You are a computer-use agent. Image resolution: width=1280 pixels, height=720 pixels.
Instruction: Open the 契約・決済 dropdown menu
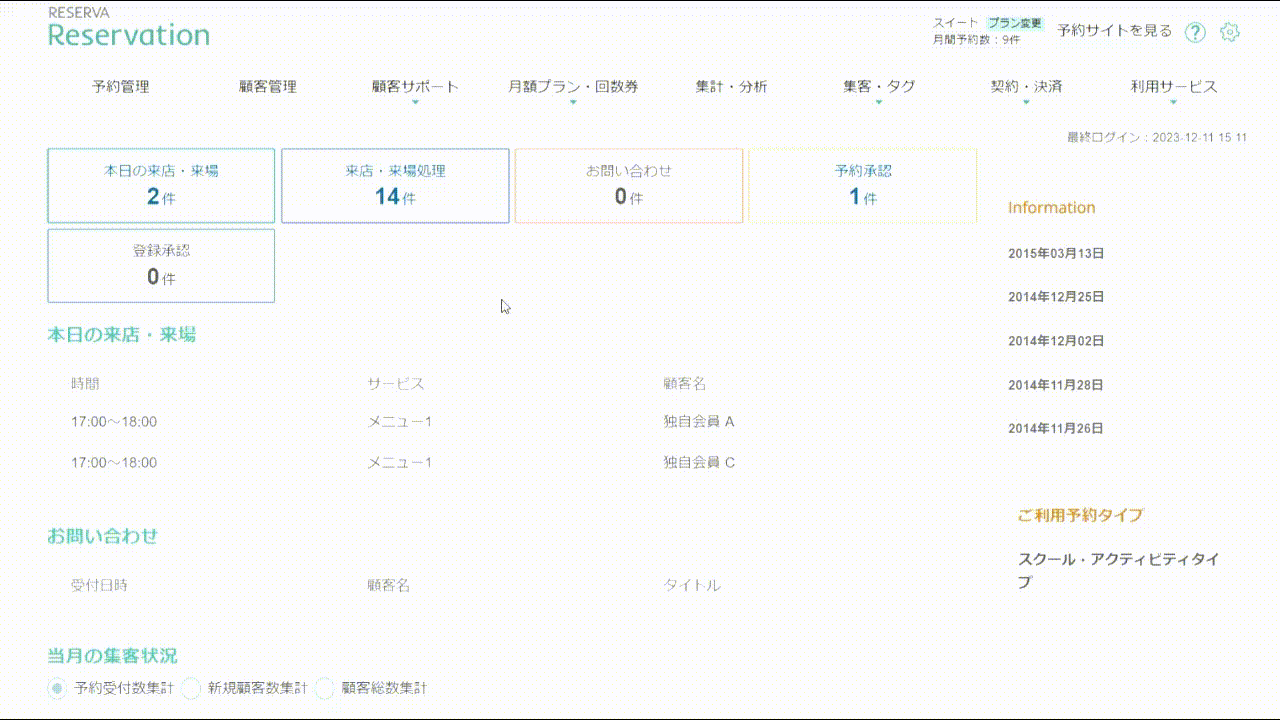[x=1026, y=87]
